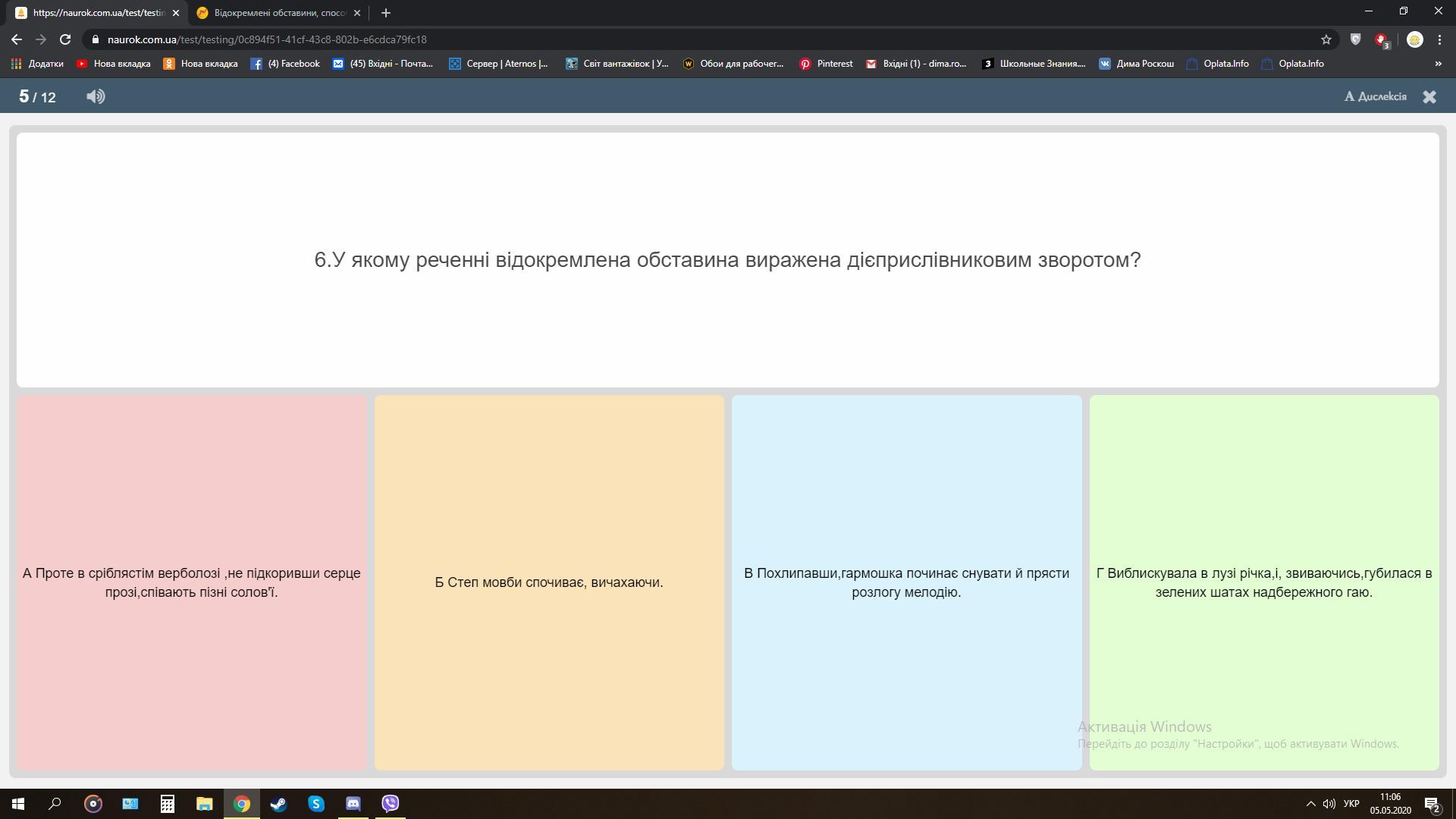Minimize the Chrome window

point(1369,11)
